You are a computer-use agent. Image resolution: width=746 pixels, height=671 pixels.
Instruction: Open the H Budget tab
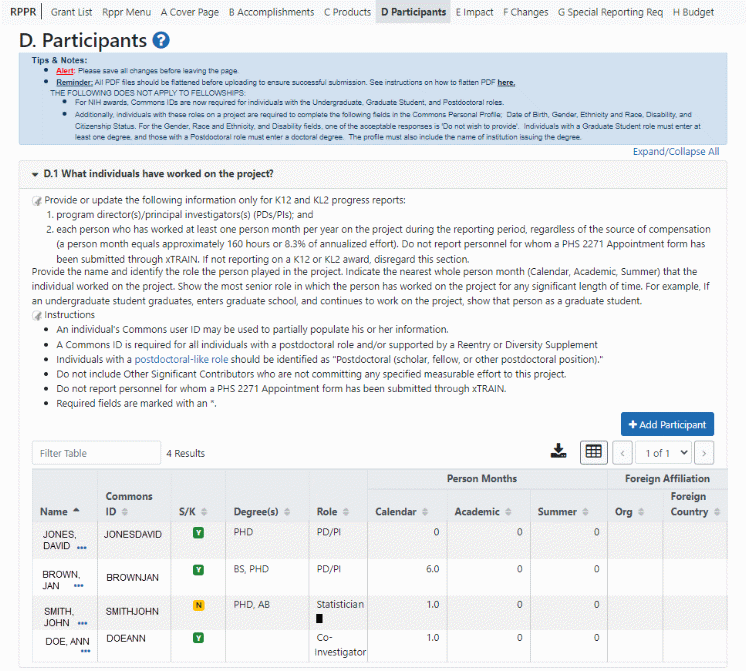[693, 12]
